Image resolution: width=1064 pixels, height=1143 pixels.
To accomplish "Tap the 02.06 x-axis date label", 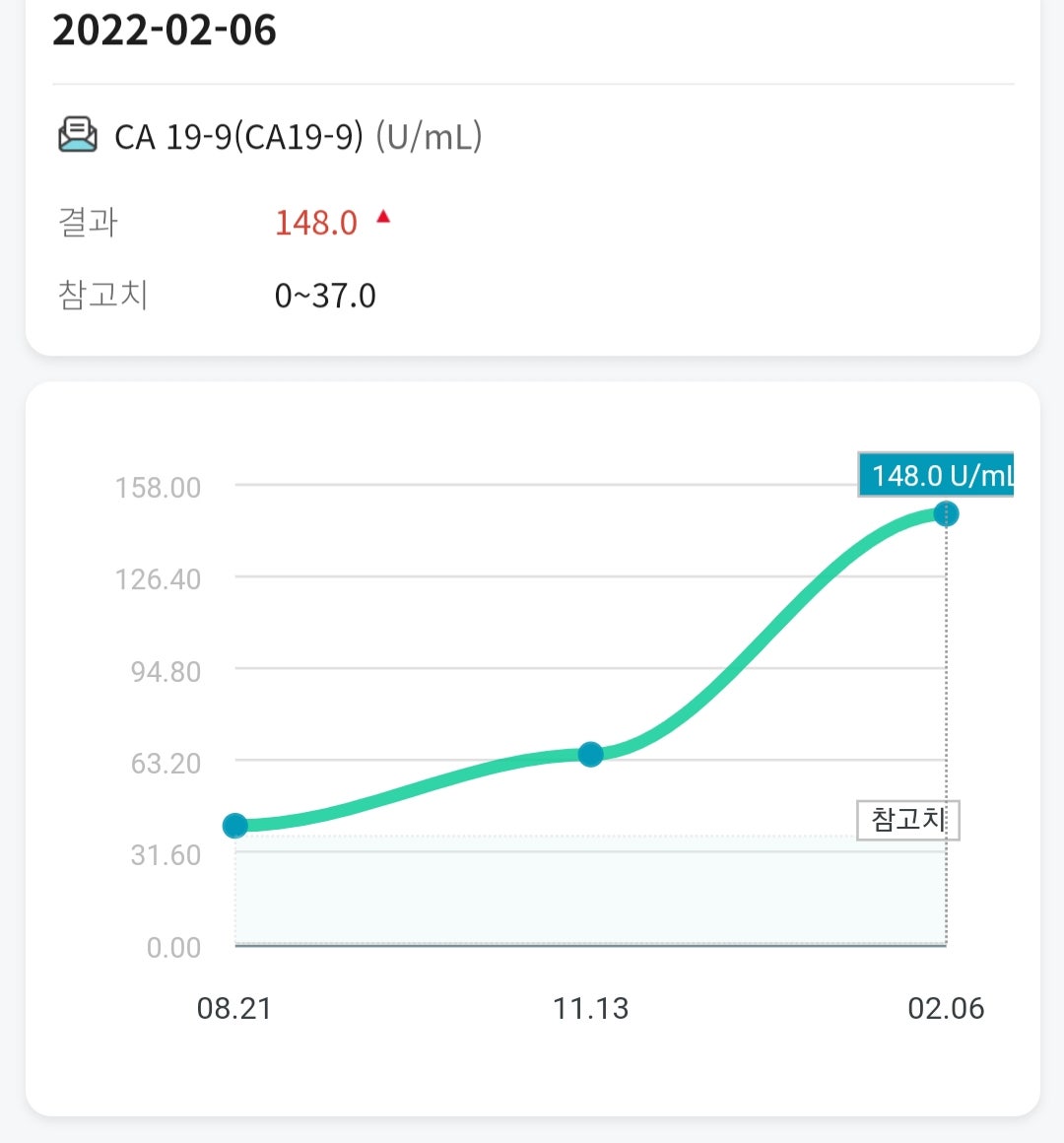I will (x=946, y=1008).
